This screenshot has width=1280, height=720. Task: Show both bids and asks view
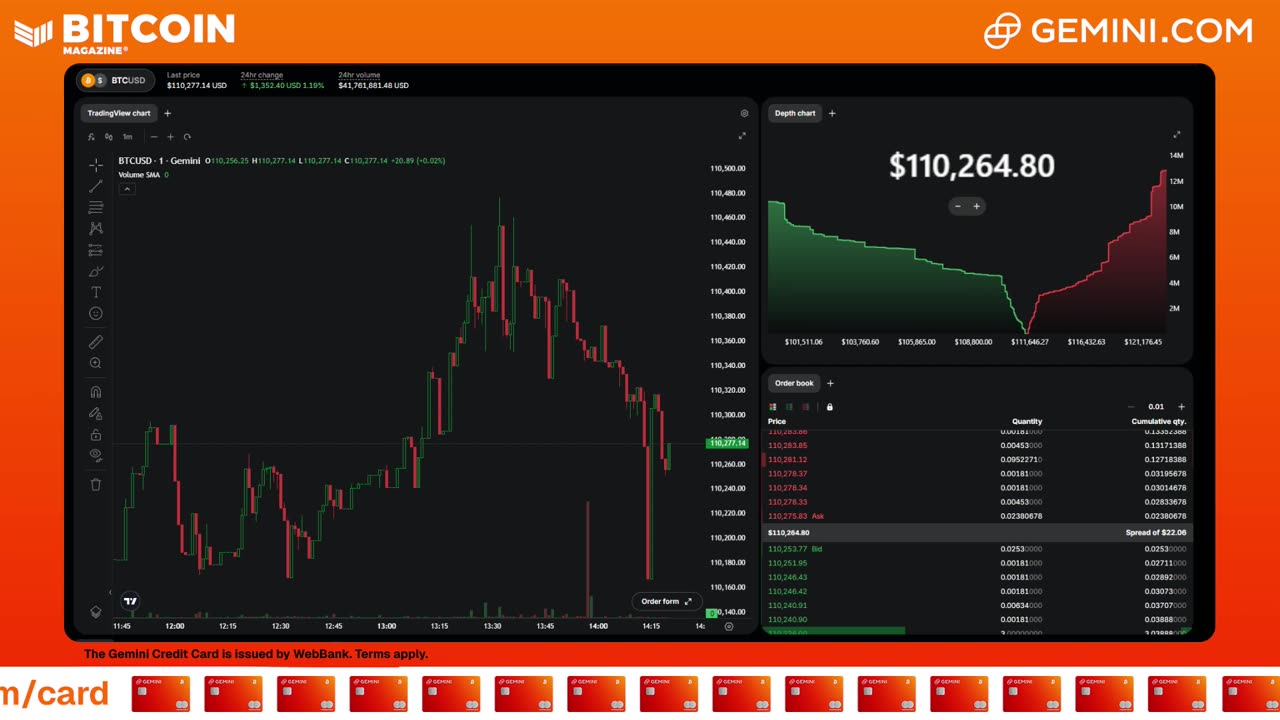coord(772,407)
